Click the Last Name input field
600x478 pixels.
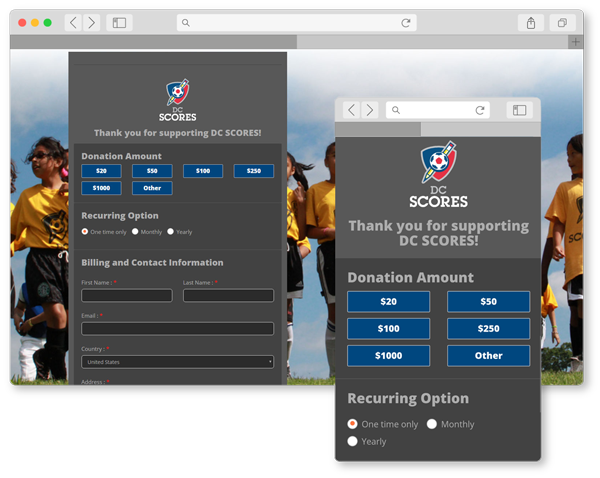tap(228, 295)
